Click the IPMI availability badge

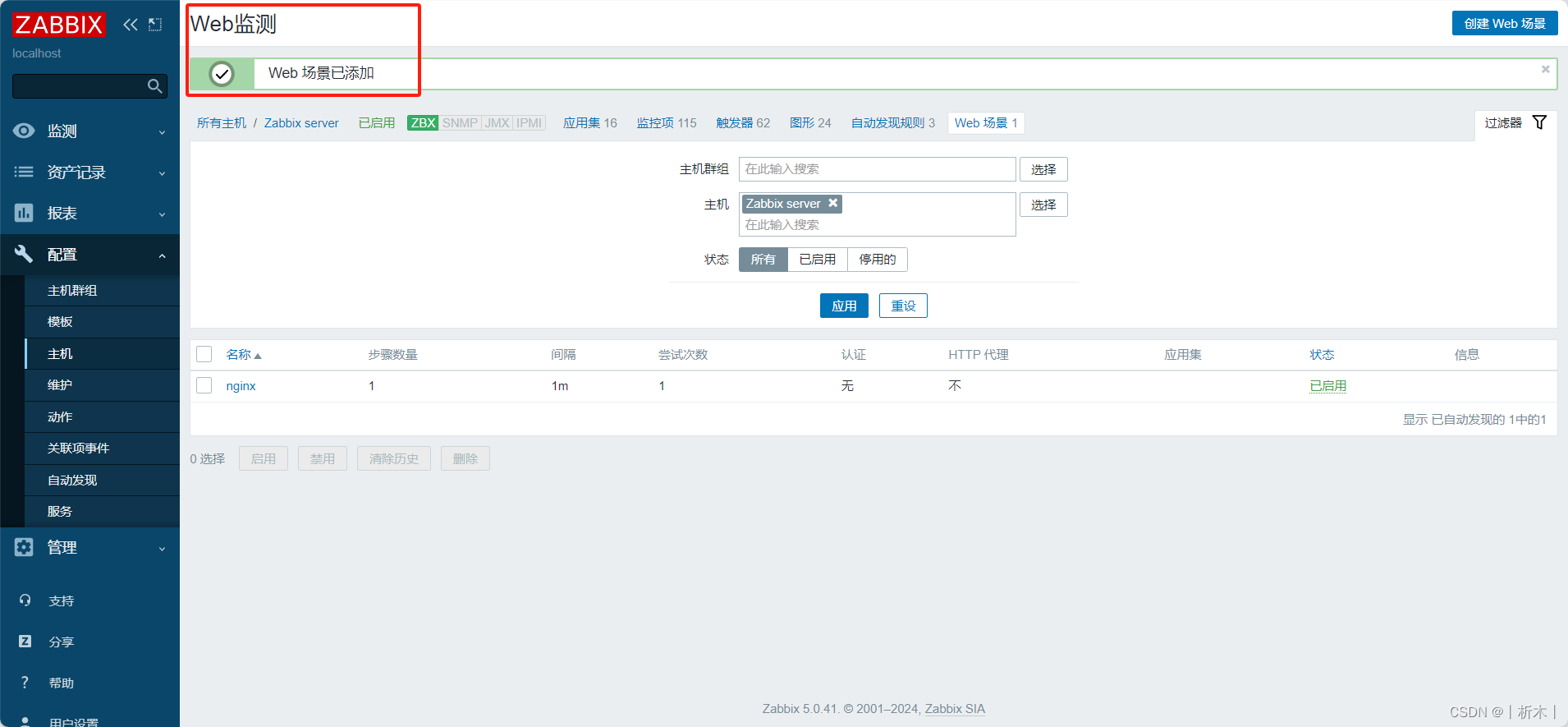click(530, 123)
